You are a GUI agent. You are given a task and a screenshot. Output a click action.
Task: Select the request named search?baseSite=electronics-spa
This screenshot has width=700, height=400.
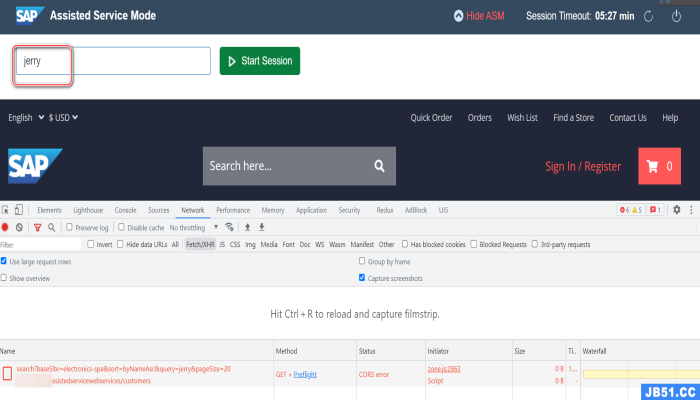point(124,369)
